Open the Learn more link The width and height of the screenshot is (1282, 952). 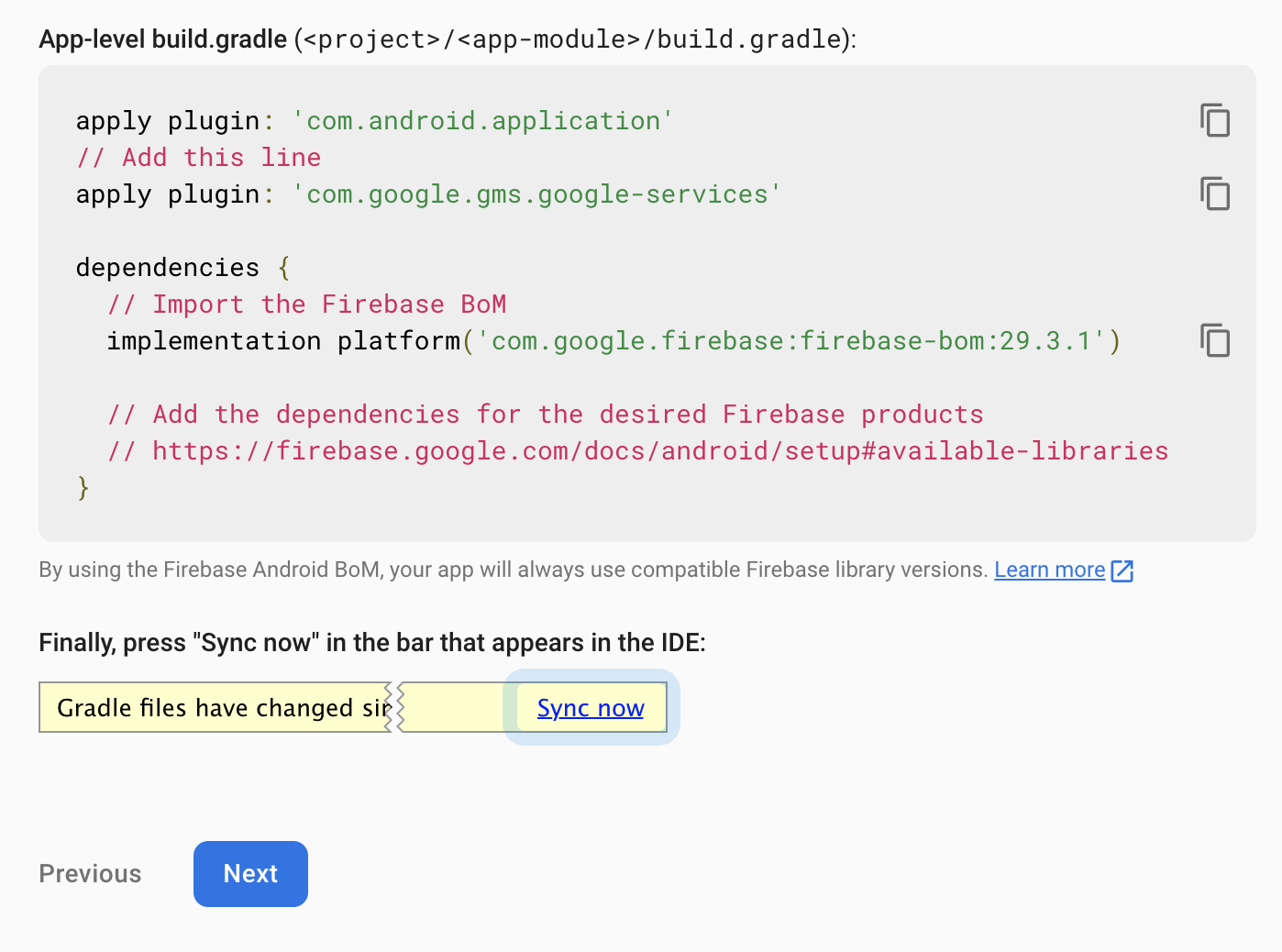coord(1050,570)
